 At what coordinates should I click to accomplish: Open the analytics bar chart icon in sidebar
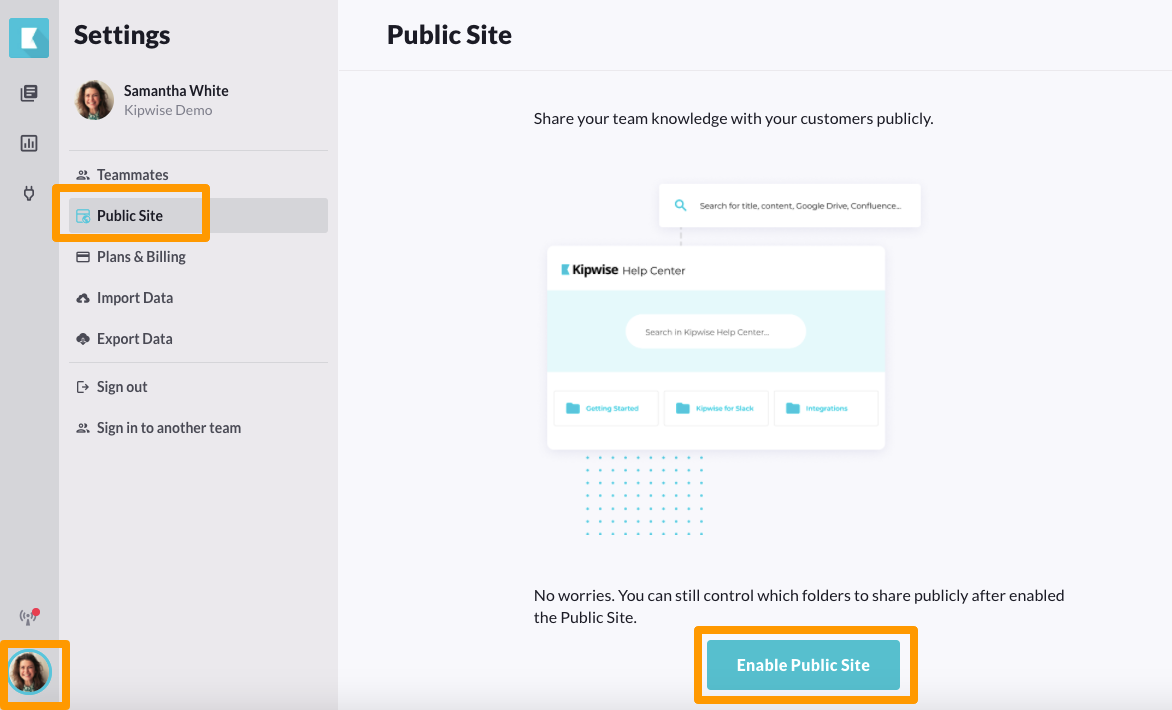[28, 142]
